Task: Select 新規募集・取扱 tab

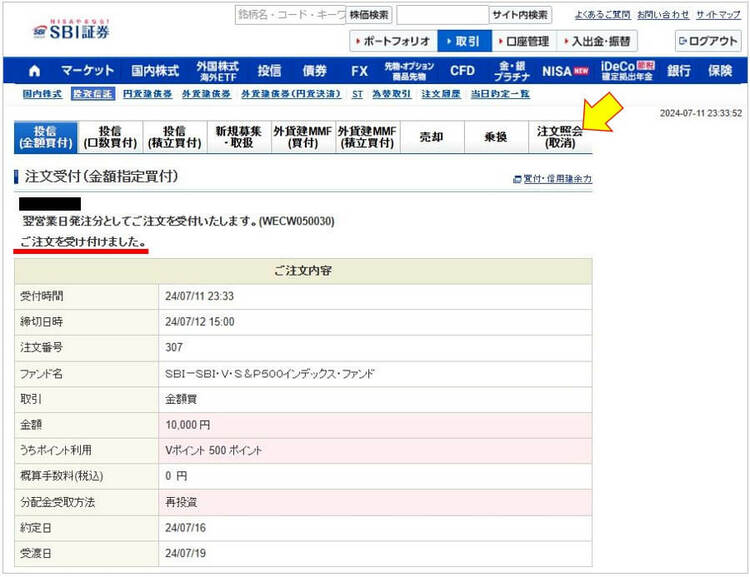Action: pyautogui.click(x=239, y=137)
